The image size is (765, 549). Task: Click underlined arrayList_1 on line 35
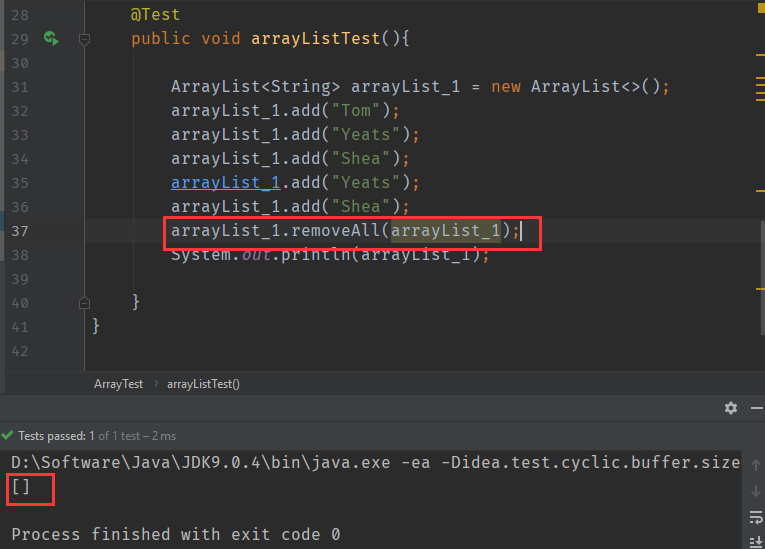click(x=226, y=183)
